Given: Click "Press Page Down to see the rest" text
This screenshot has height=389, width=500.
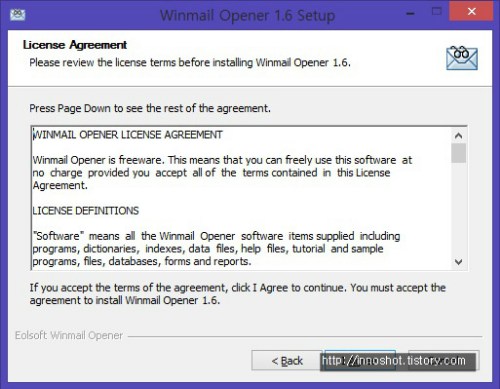Looking at the screenshot, I should pyautogui.click(x=150, y=108).
